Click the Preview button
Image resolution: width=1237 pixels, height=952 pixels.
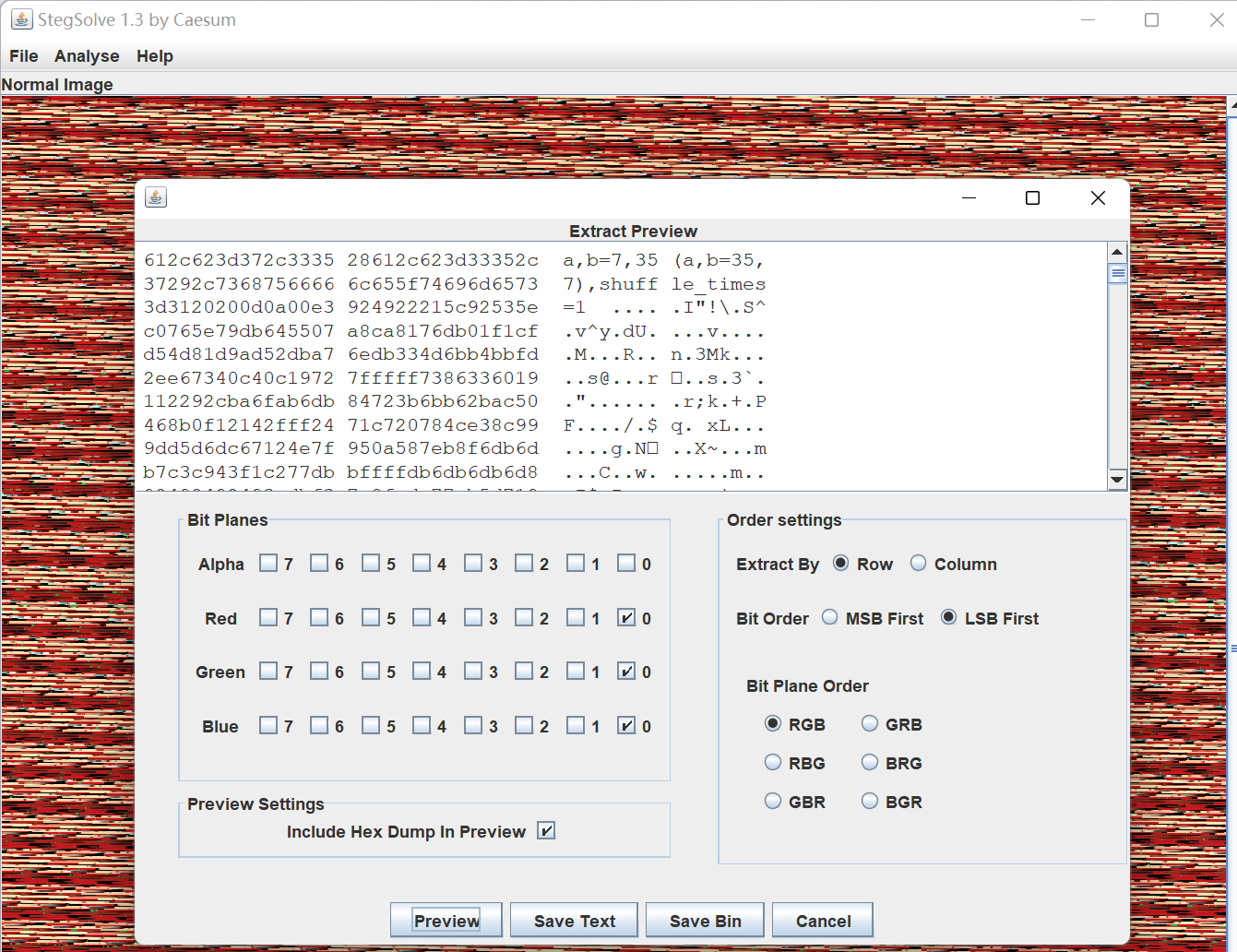point(446,921)
